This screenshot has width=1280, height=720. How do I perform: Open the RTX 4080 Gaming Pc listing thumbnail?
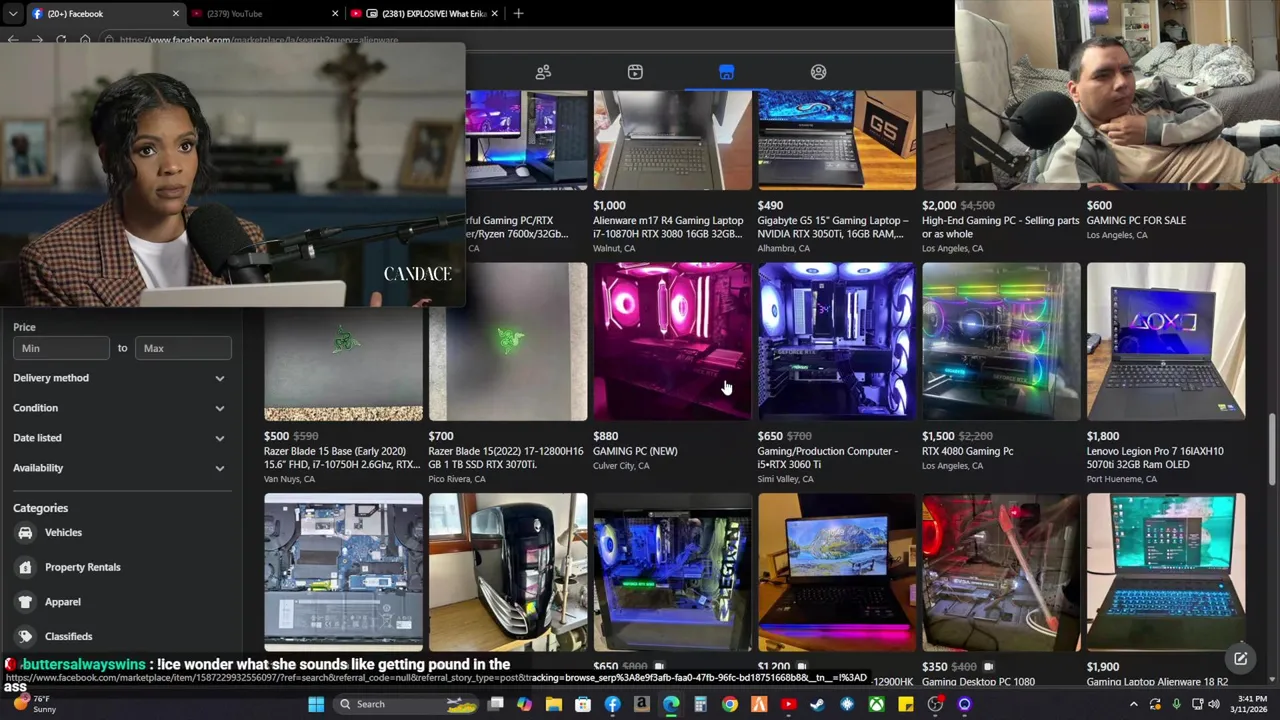1001,341
